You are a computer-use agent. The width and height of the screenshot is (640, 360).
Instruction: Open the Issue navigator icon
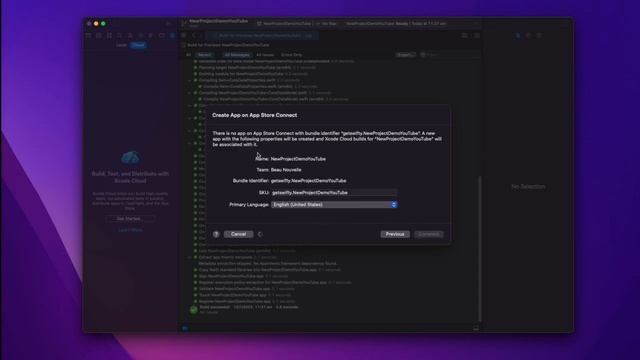[130, 36]
